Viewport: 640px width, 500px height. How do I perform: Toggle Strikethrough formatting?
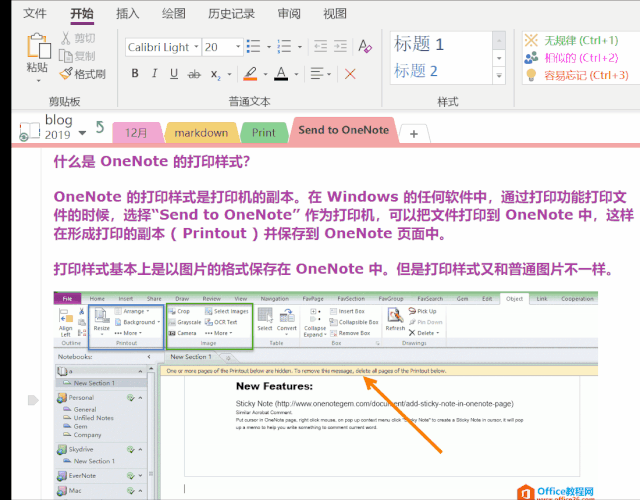[x=194, y=74]
